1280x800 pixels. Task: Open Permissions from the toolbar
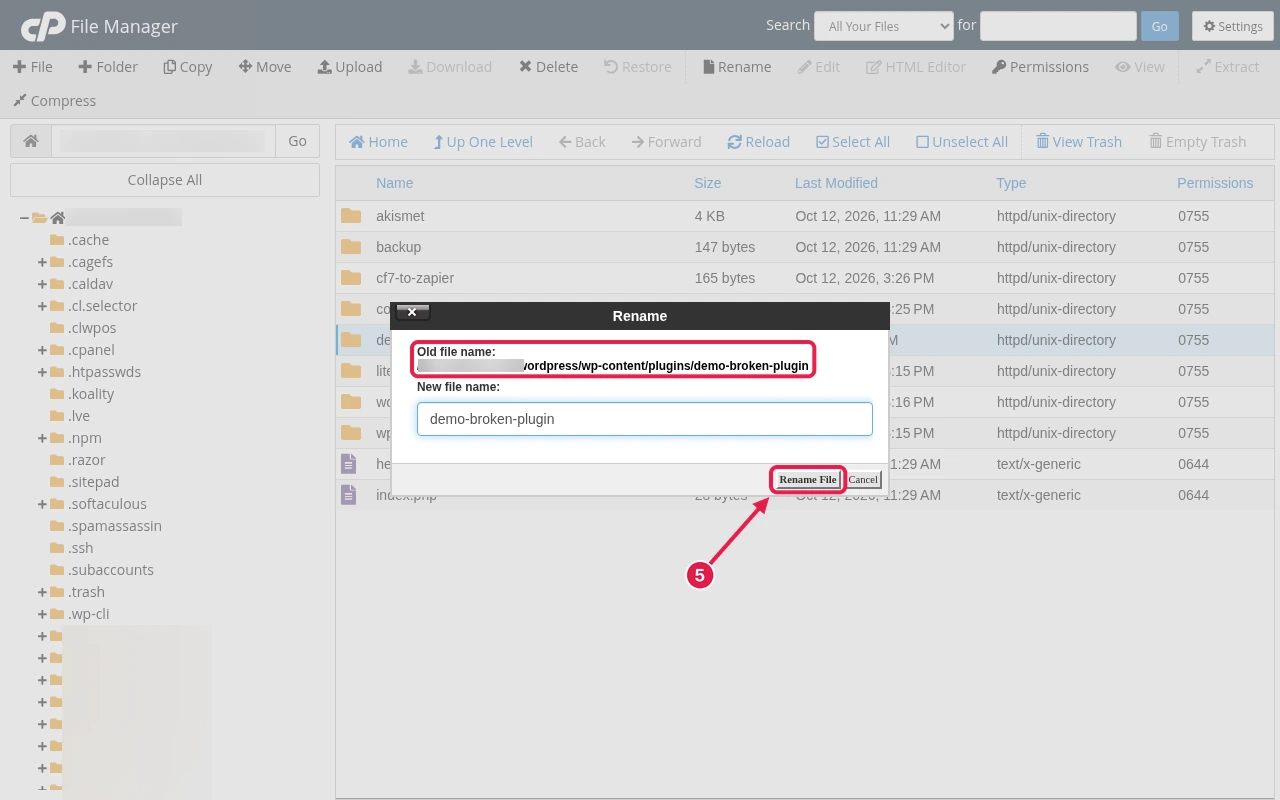(1040, 67)
